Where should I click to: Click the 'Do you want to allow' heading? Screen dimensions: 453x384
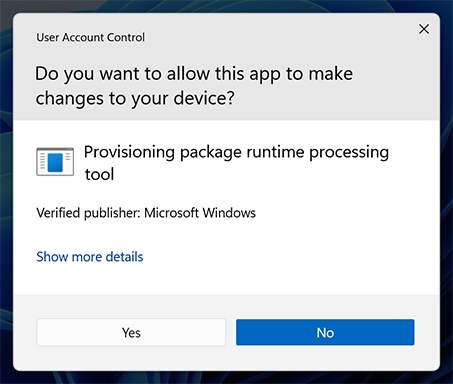(194, 86)
